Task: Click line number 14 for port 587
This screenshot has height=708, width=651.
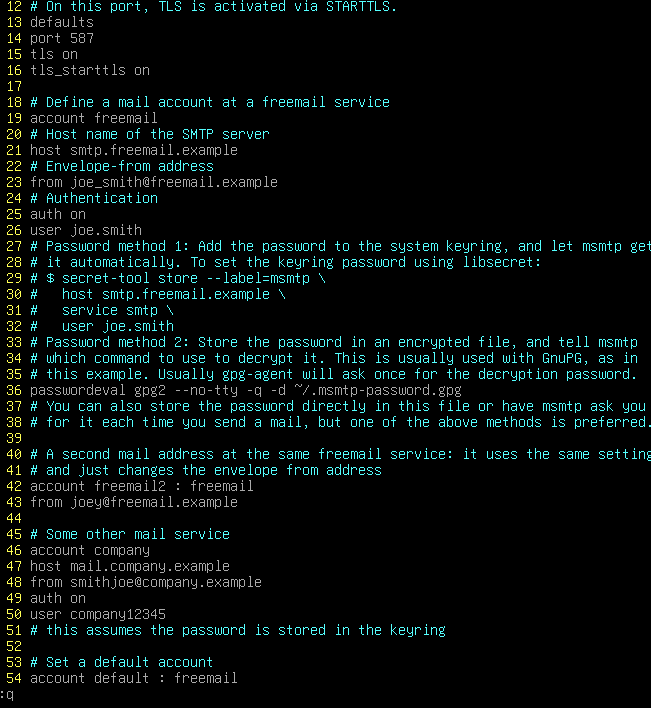Action: [14, 38]
